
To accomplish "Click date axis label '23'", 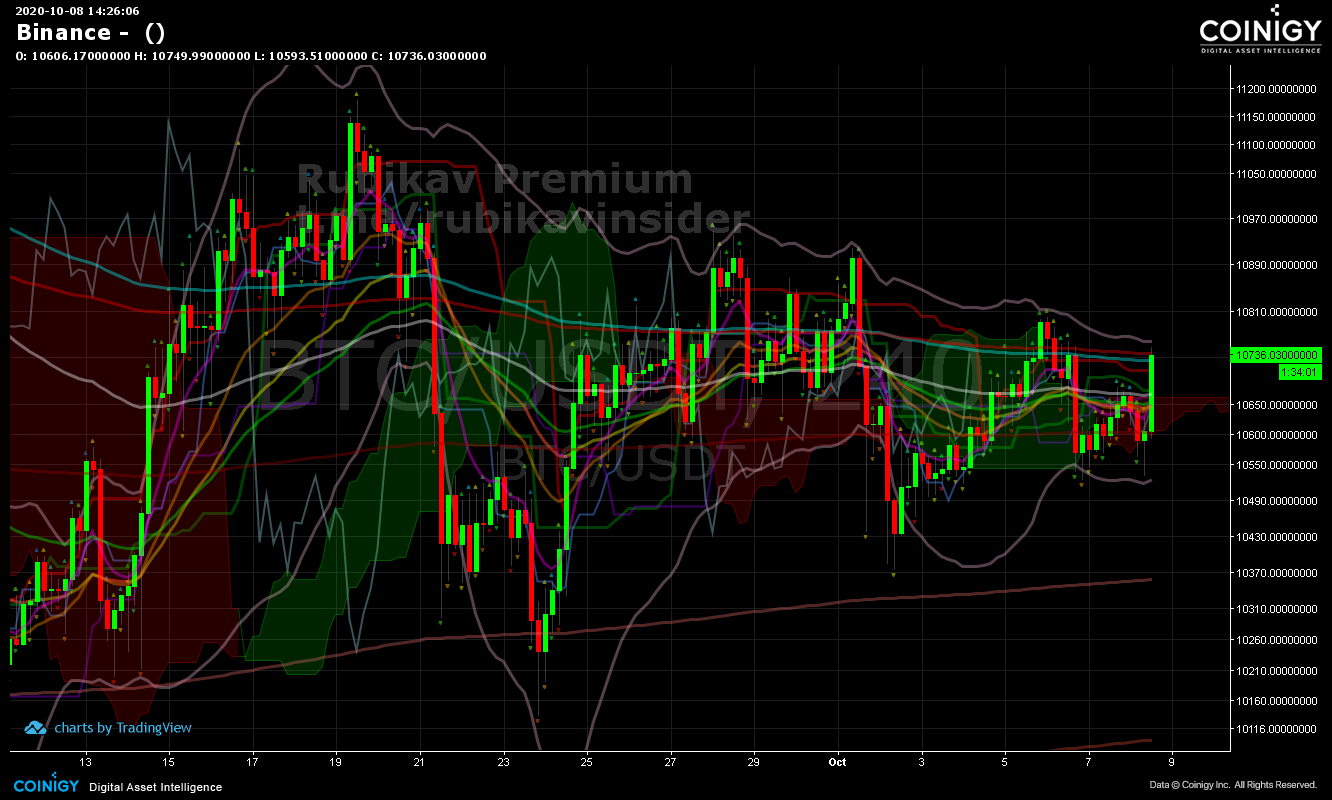I will 503,760.
